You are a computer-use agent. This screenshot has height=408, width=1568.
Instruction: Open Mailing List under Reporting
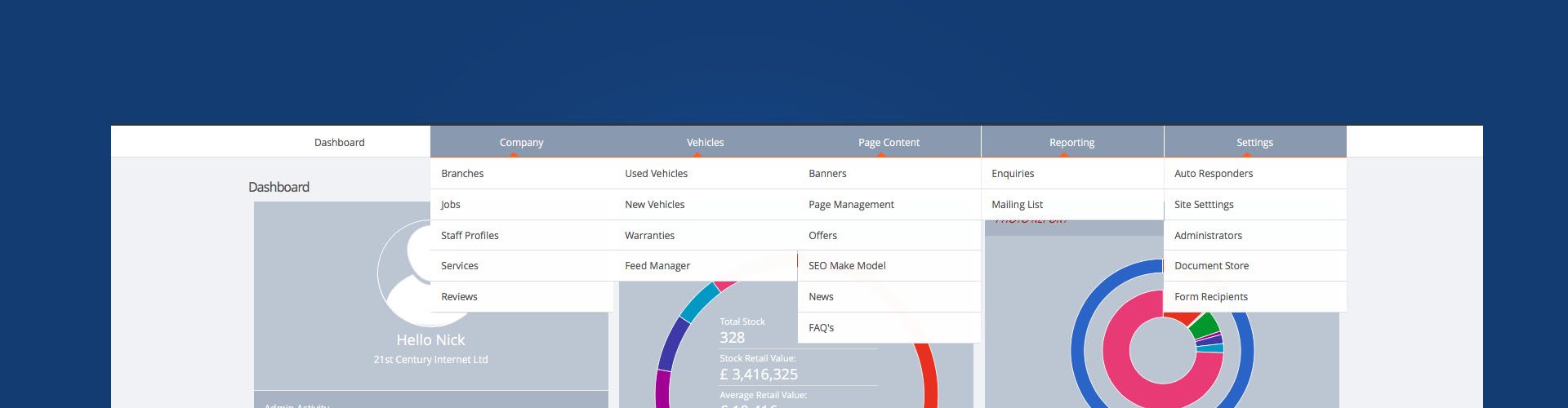[1072, 205]
